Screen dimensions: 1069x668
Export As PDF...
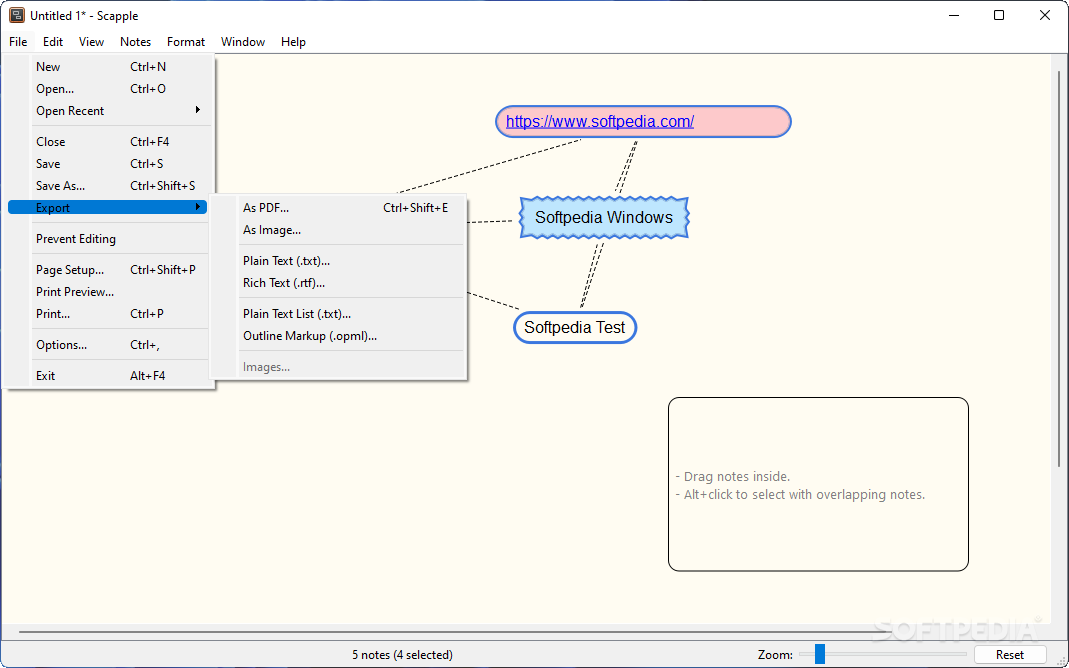click(339, 208)
